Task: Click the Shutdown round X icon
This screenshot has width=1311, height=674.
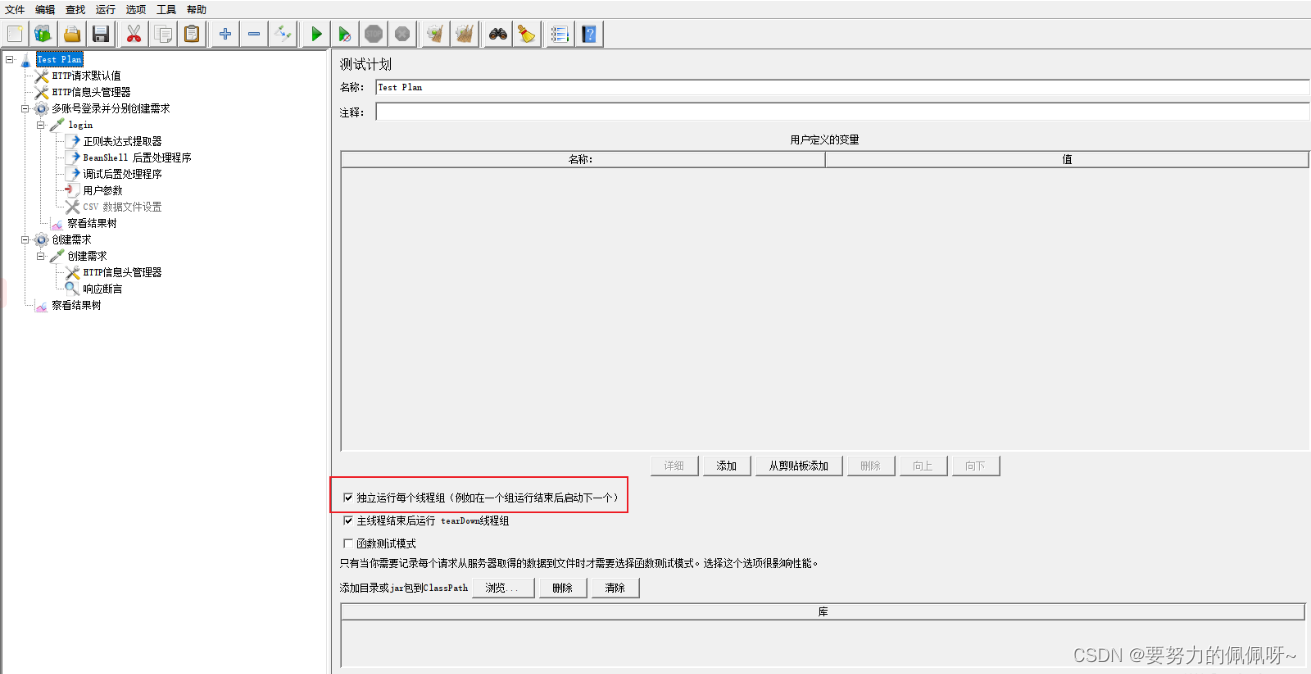Action: [x=402, y=34]
